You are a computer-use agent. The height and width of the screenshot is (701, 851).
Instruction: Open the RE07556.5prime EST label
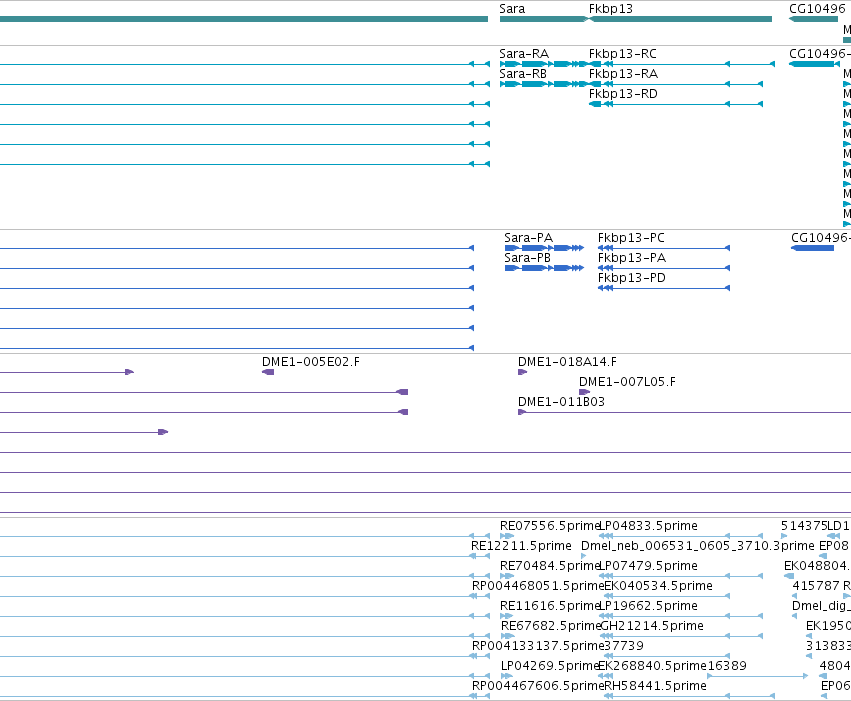(549, 526)
